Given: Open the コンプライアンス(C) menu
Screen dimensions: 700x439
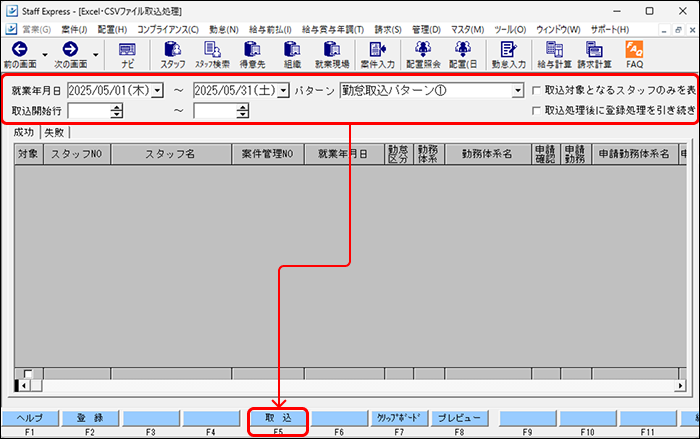Looking at the screenshot, I should click(168, 29).
